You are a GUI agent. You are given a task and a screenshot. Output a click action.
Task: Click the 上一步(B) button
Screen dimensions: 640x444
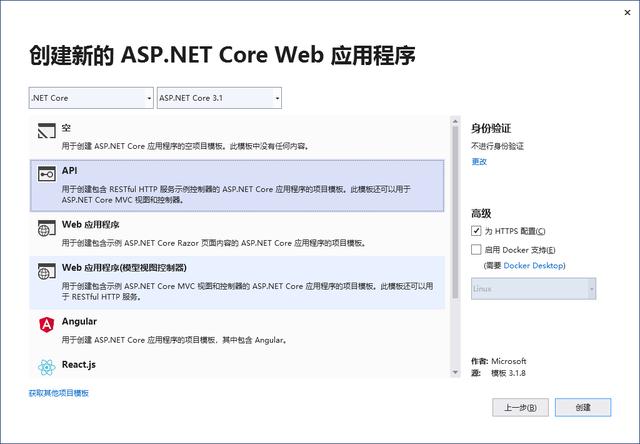pyautogui.click(x=520, y=407)
